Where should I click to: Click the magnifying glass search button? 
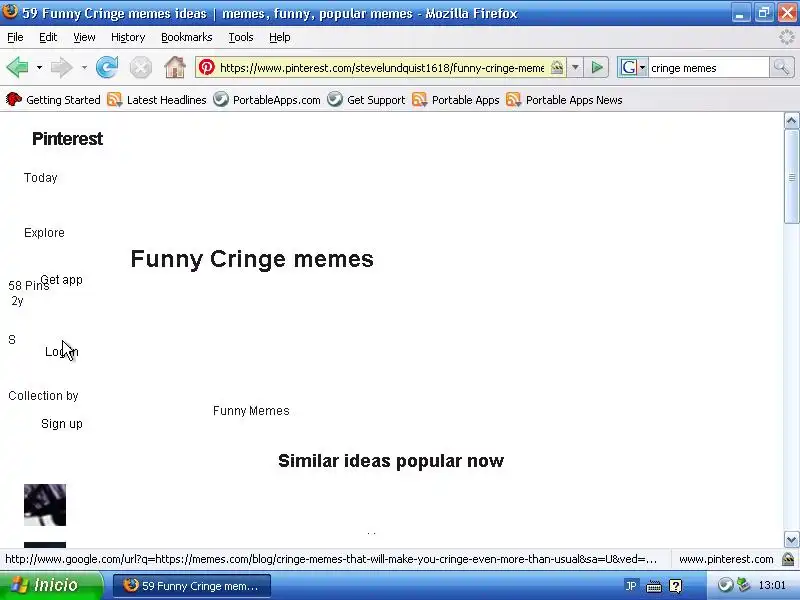(782, 67)
